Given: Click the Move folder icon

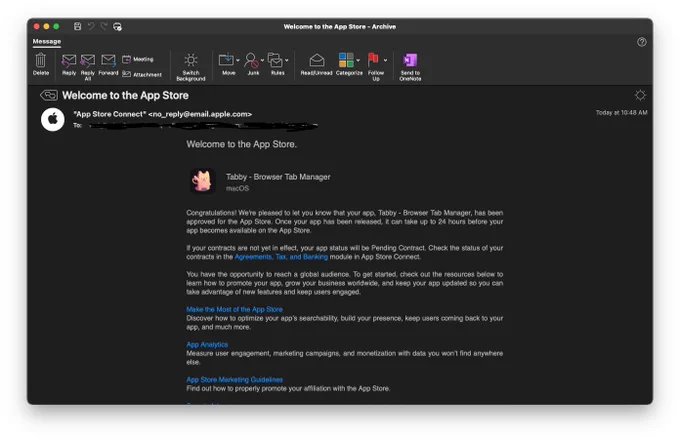Looking at the screenshot, I should pos(226,60).
